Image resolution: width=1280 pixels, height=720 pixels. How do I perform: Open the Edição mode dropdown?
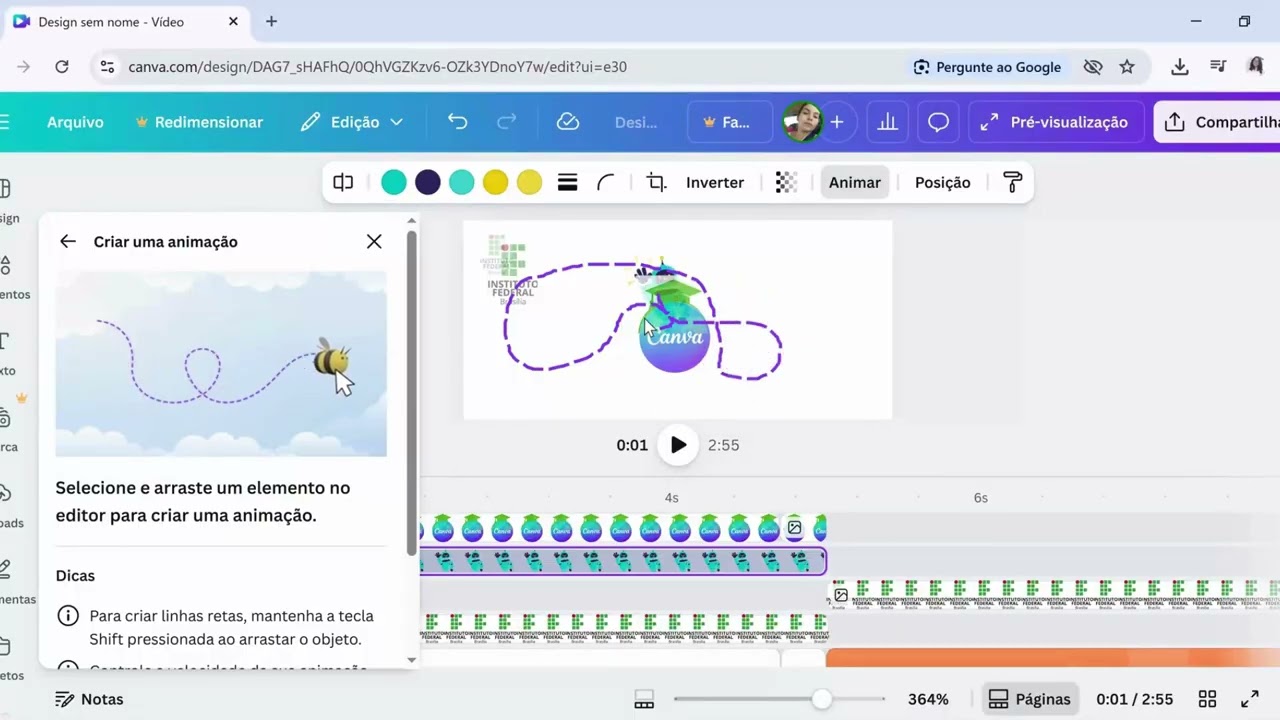(x=352, y=122)
